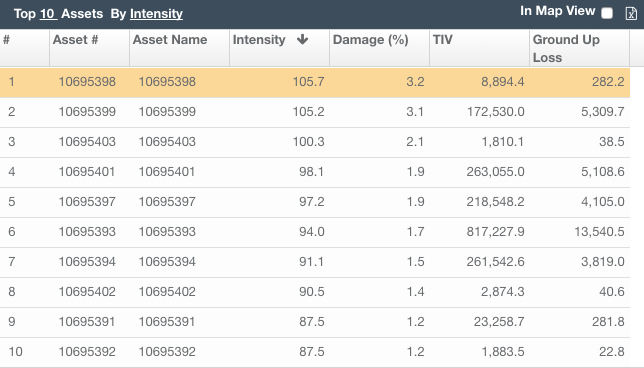The height and width of the screenshot is (368, 644).
Task: Select asset number 10695394
Action: click(x=87, y=262)
